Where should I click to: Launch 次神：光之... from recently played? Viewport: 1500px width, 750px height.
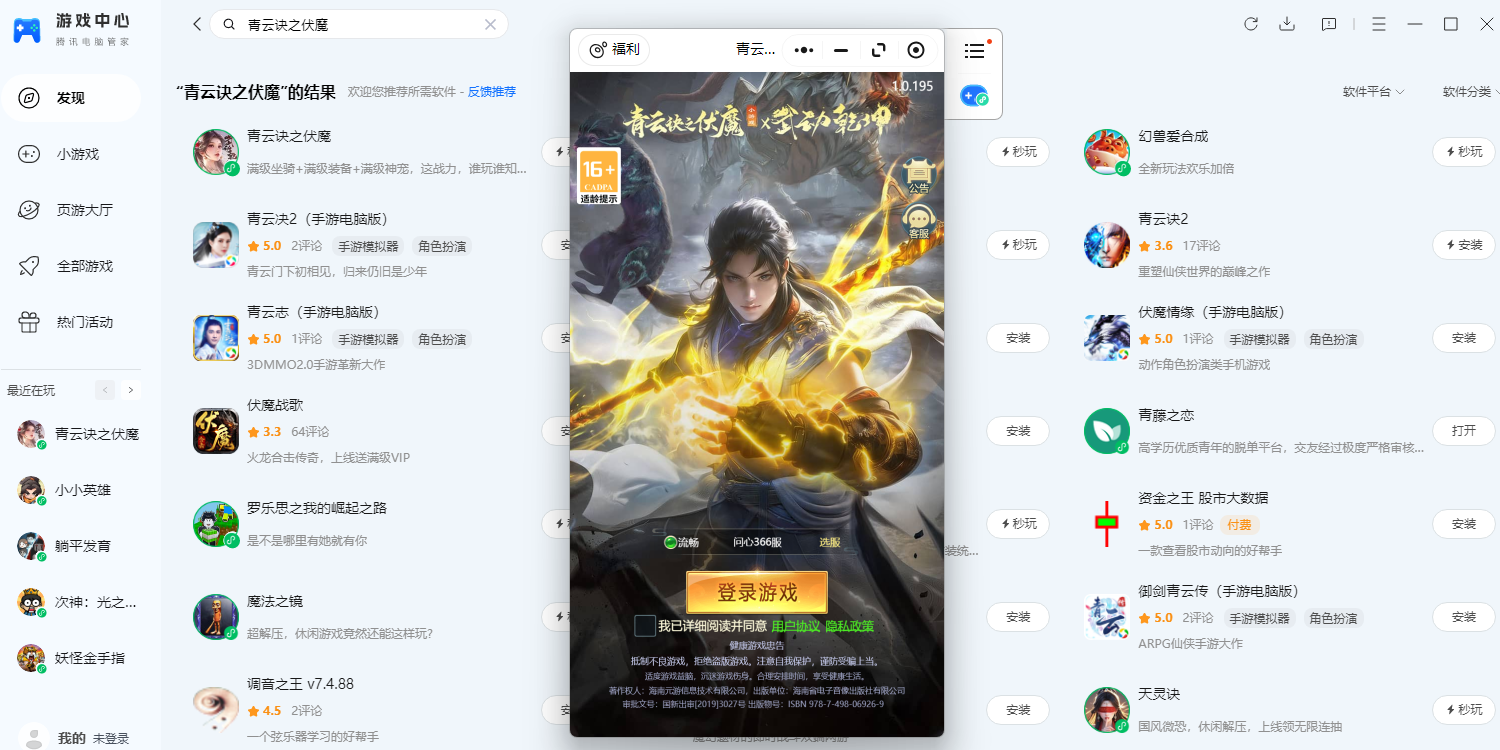(77, 602)
